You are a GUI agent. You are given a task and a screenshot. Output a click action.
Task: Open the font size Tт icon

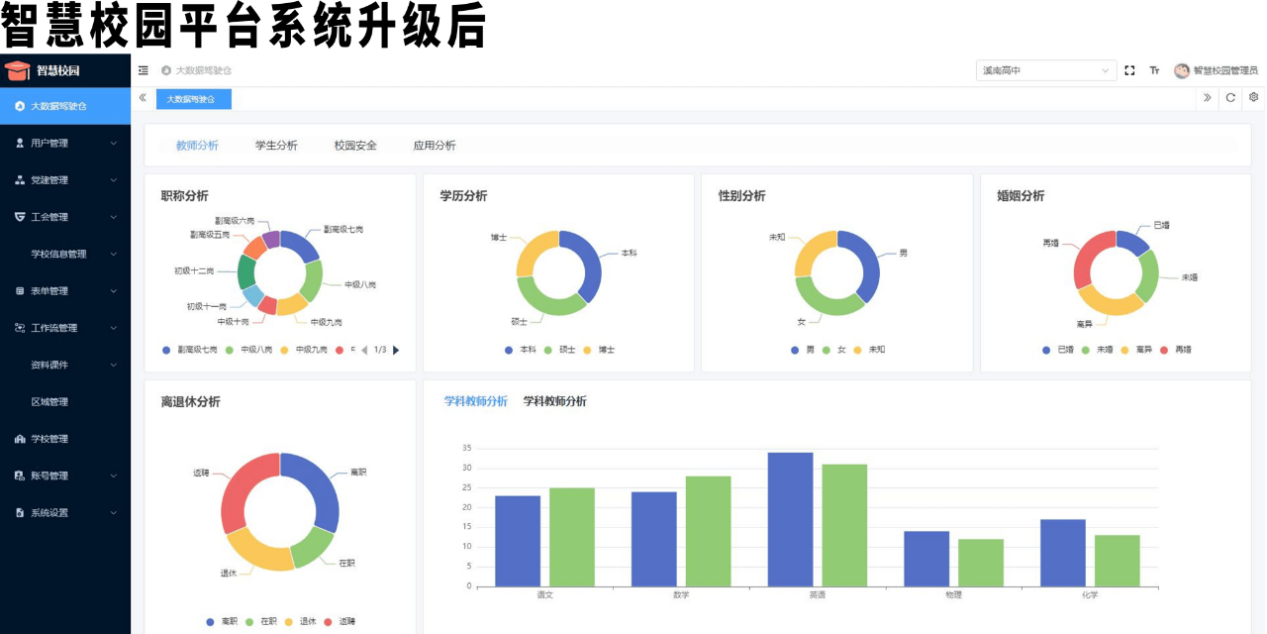1154,71
